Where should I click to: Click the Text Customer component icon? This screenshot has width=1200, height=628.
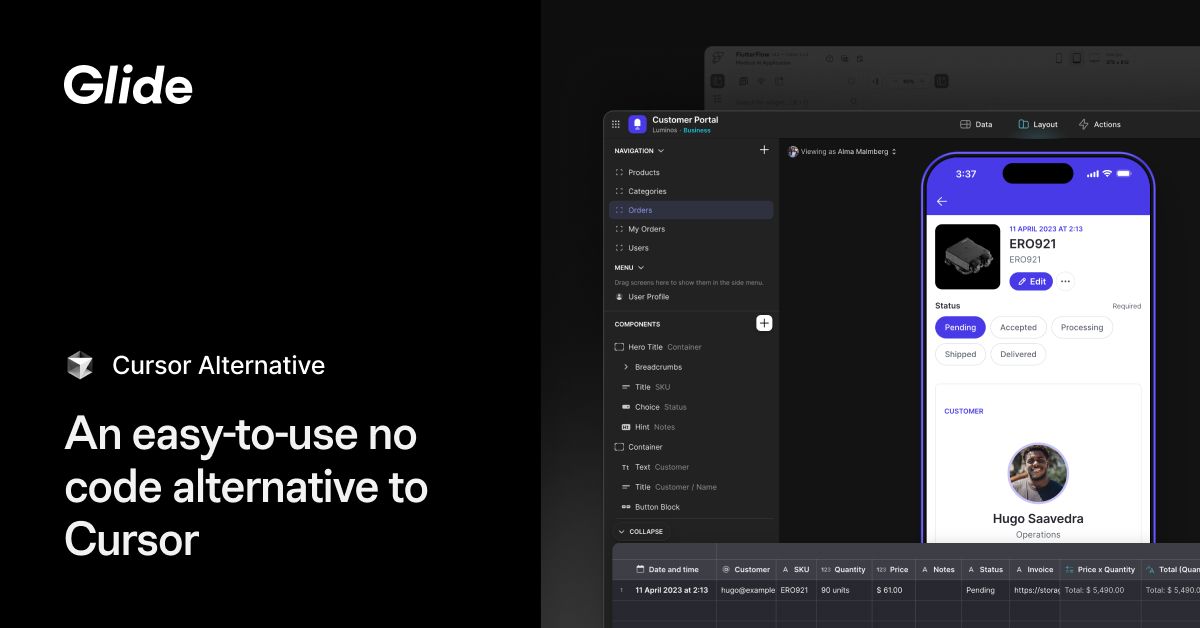coord(625,467)
